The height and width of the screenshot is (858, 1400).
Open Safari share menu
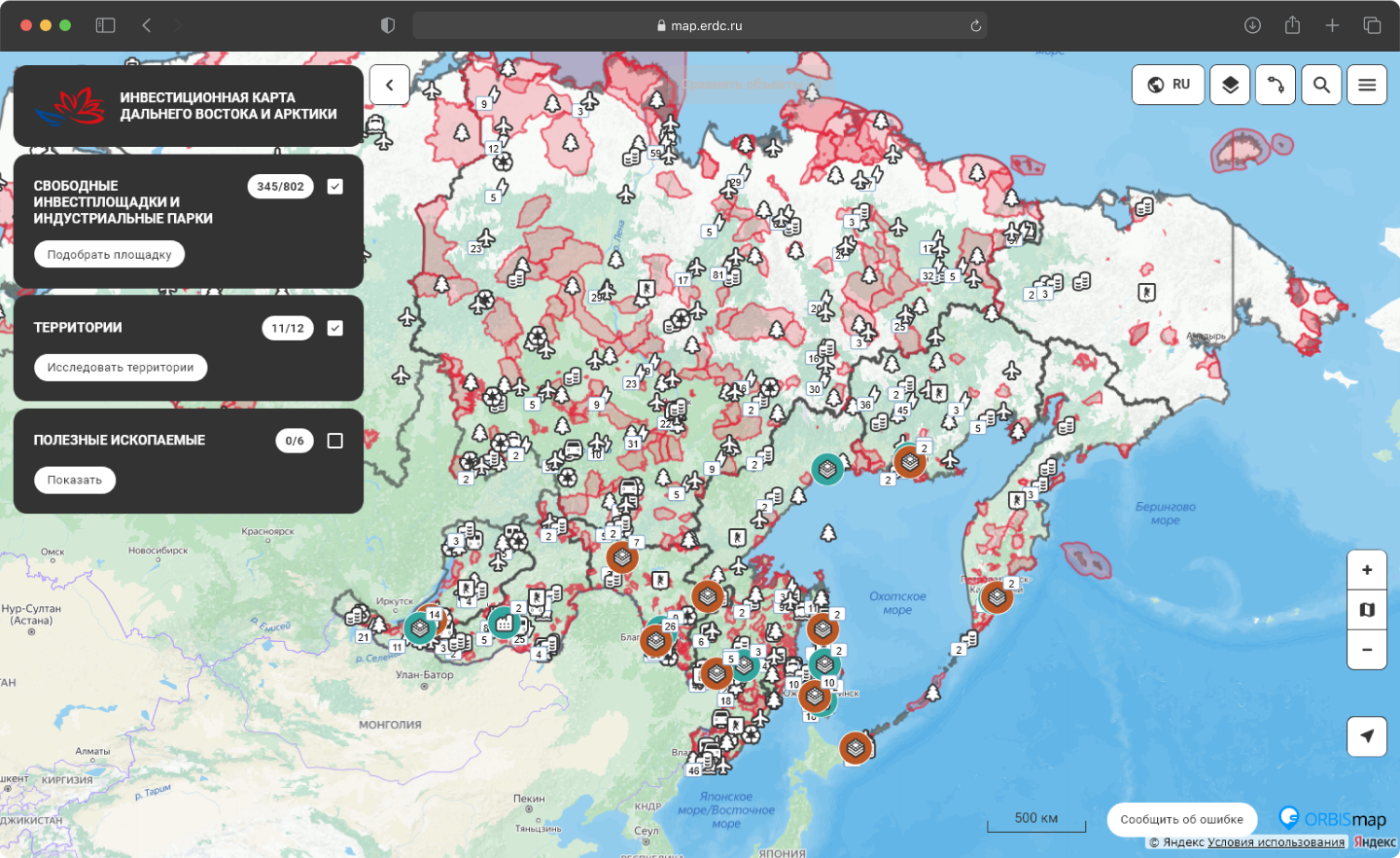coord(1292,25)
